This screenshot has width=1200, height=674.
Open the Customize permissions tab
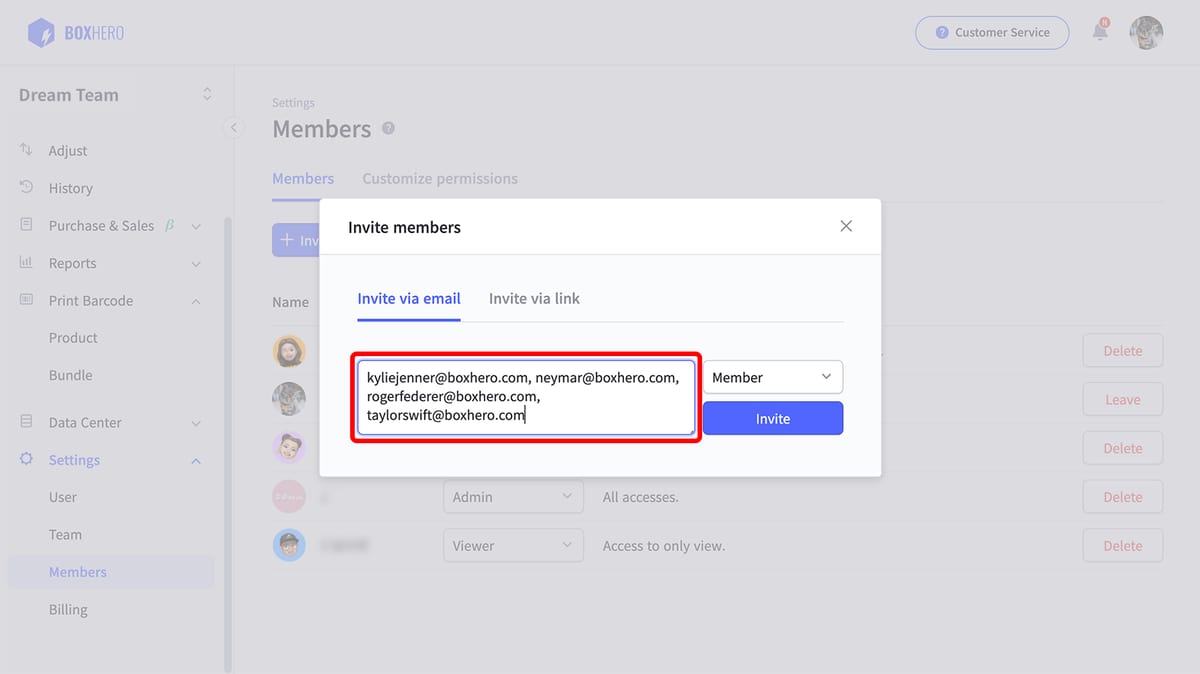pos(440,178)
